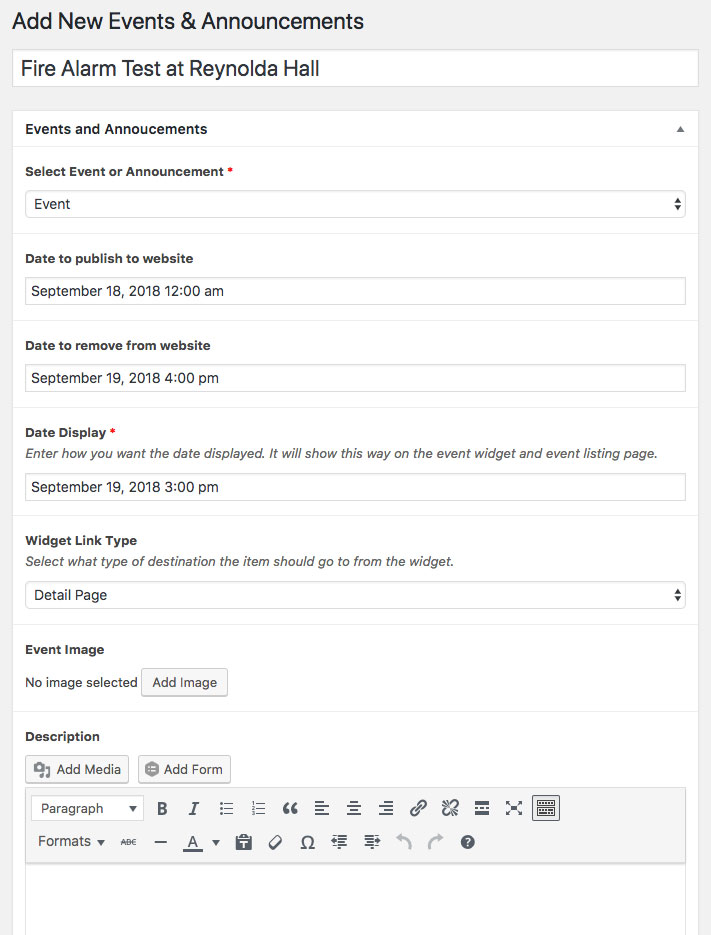711x935 pixels.
Task: Toggle distraction-free fullscreen mode
Action: point(514,809)
